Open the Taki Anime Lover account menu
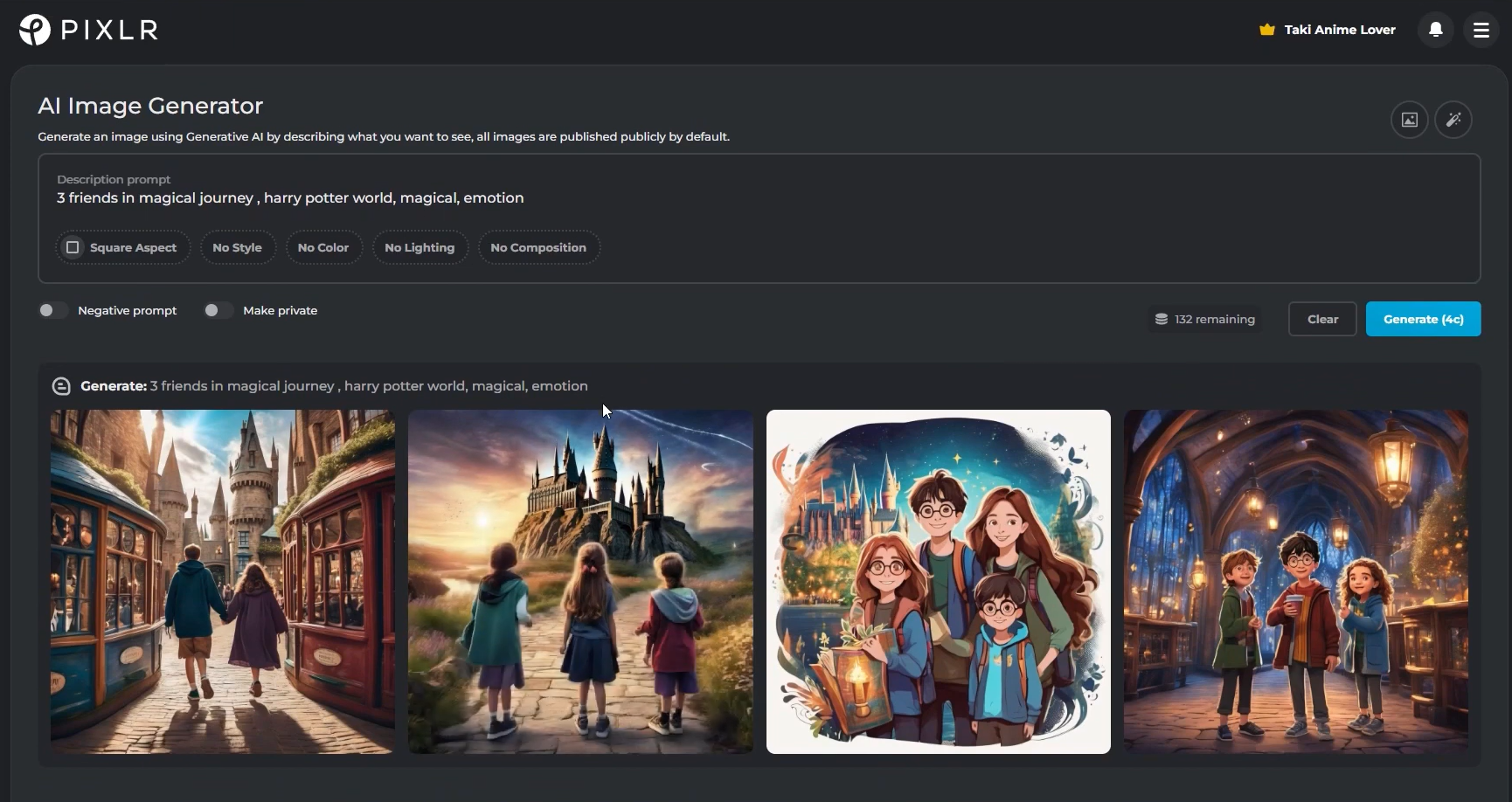The height and width of the screenshot is (802, 1512). (x=1339, y=29)
